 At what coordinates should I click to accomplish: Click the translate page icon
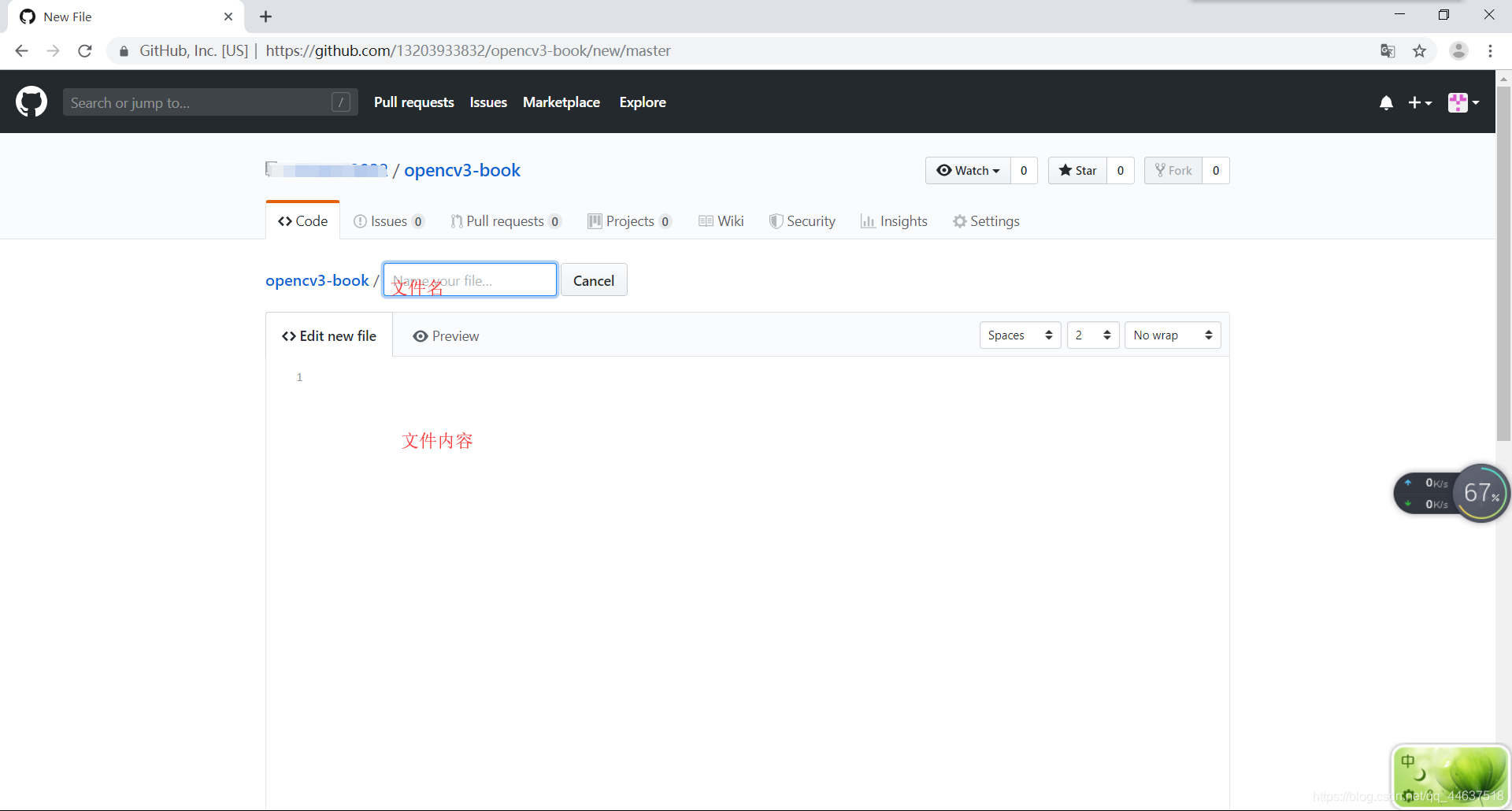[1388, 50]
